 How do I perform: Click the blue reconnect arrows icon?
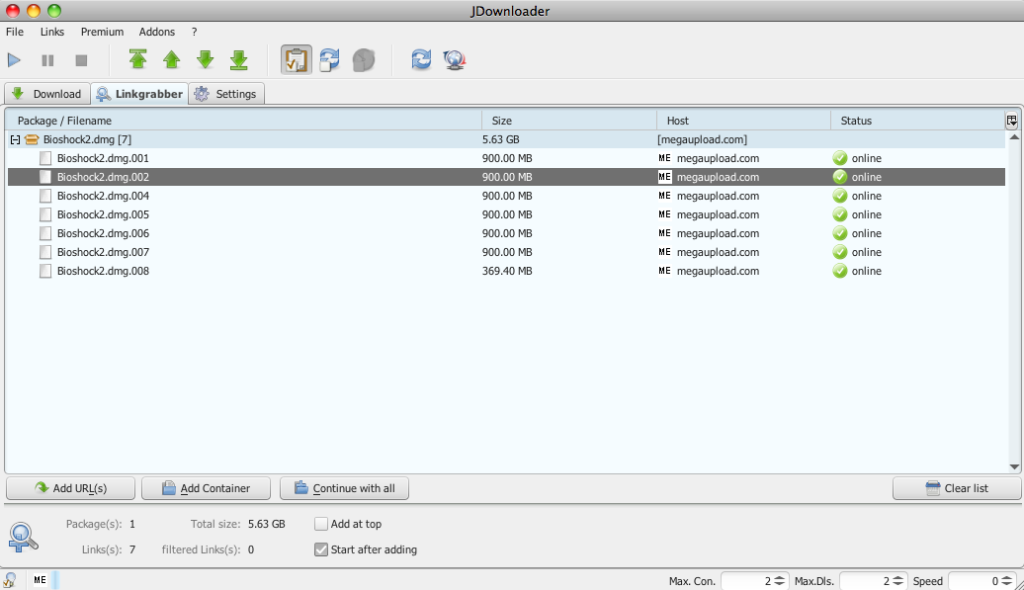[421, 59]
